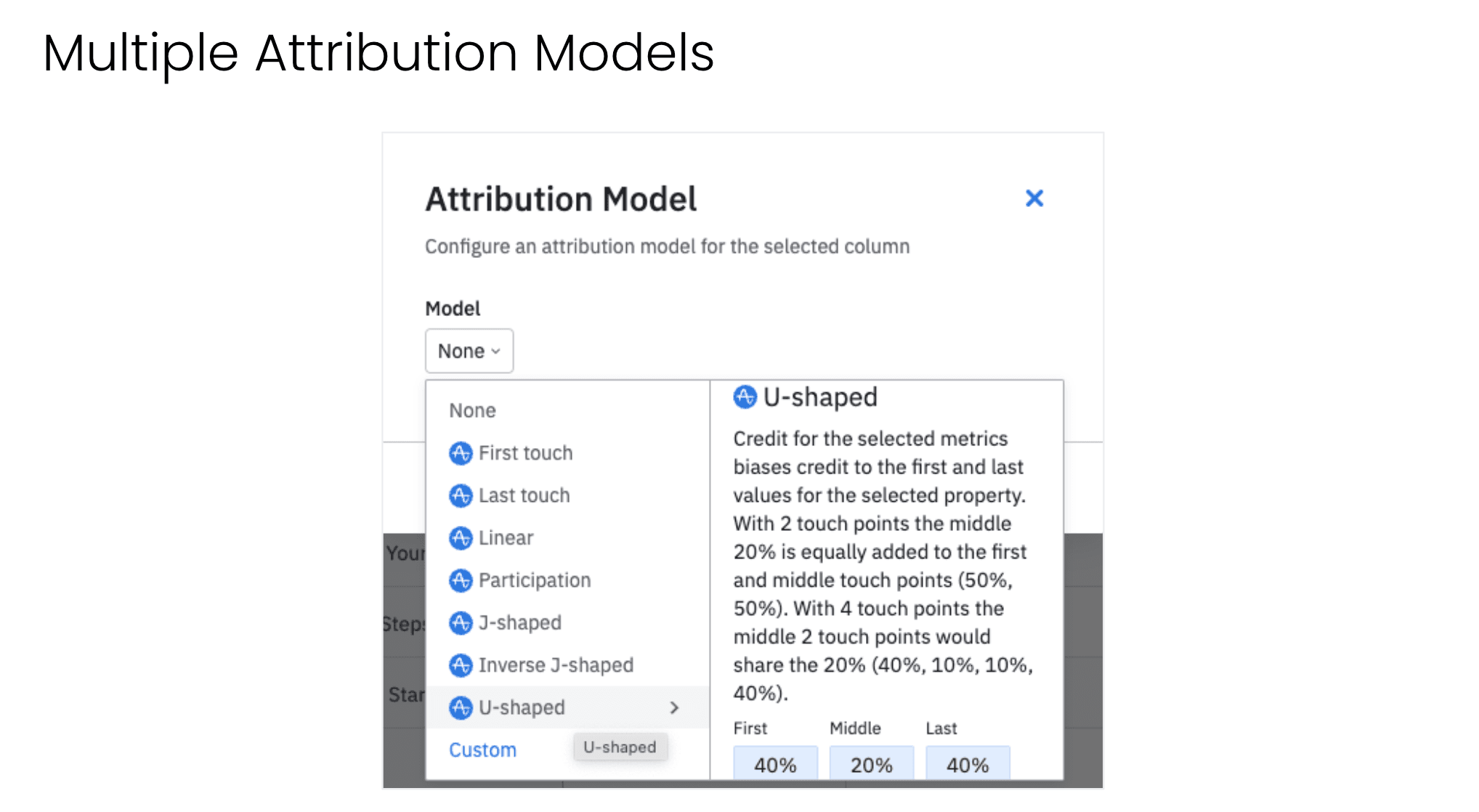Click the First percentage field showing 40%
1479x812 pixels.
pos(774,763)
